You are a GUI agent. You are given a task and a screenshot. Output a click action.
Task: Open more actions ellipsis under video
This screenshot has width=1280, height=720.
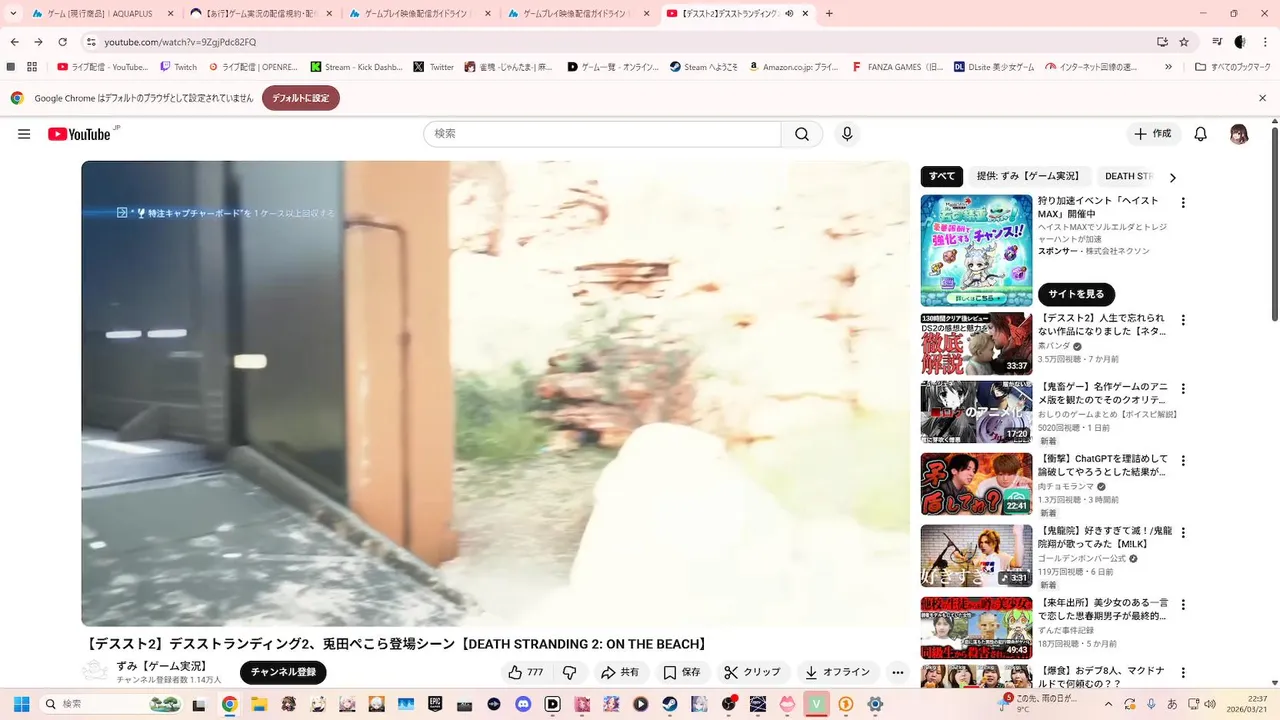pos(898,672)
